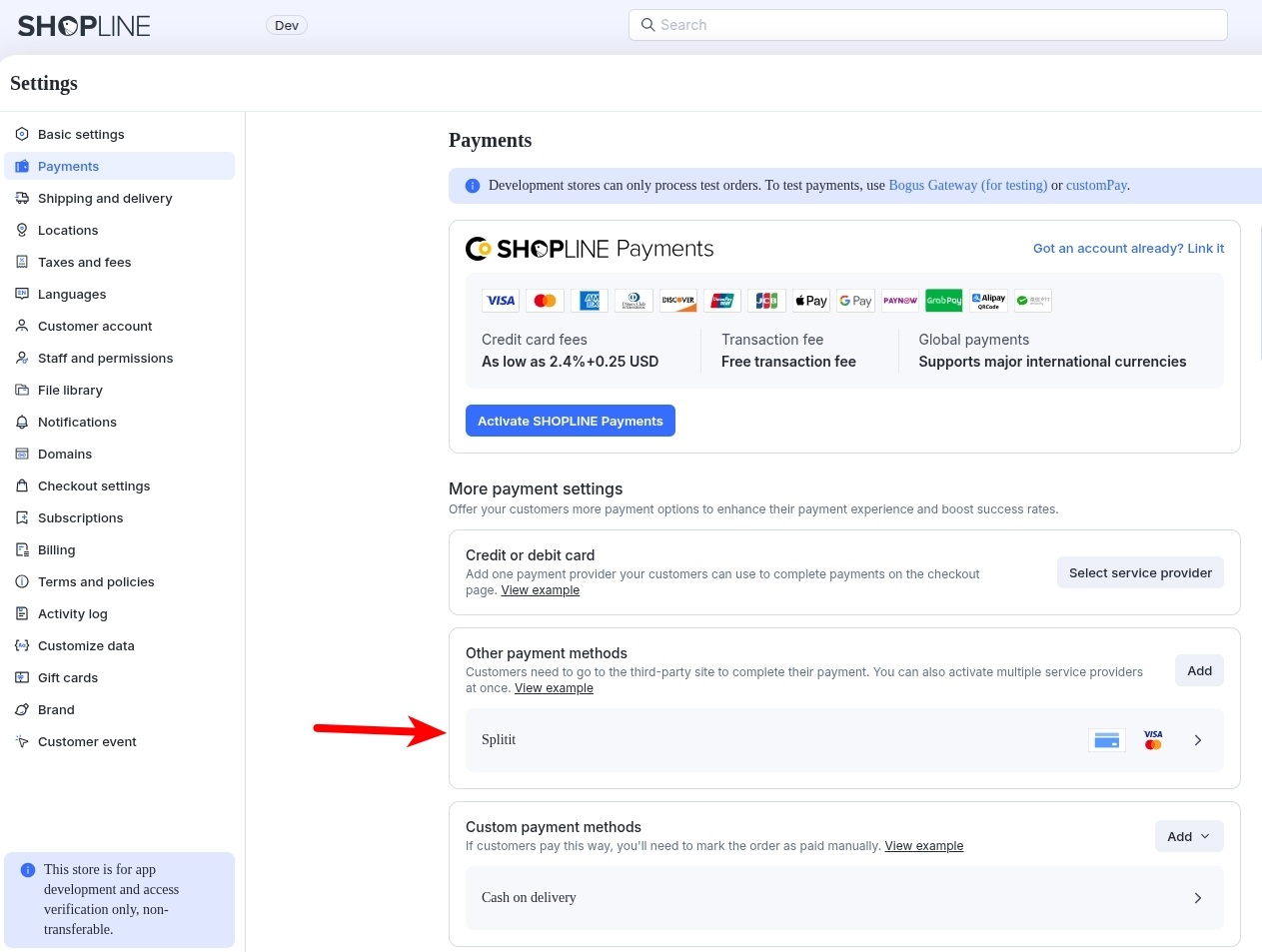Screen dimensions: 1262x952
Task: Click the Apple Pay logo
Action: coord(811,301)
